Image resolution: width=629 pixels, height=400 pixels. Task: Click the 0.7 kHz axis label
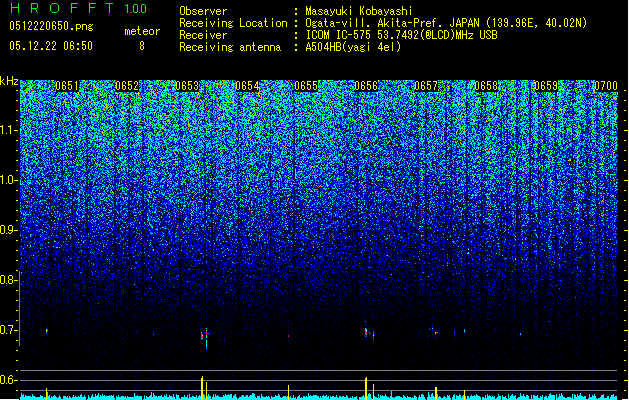pos(9,330)
